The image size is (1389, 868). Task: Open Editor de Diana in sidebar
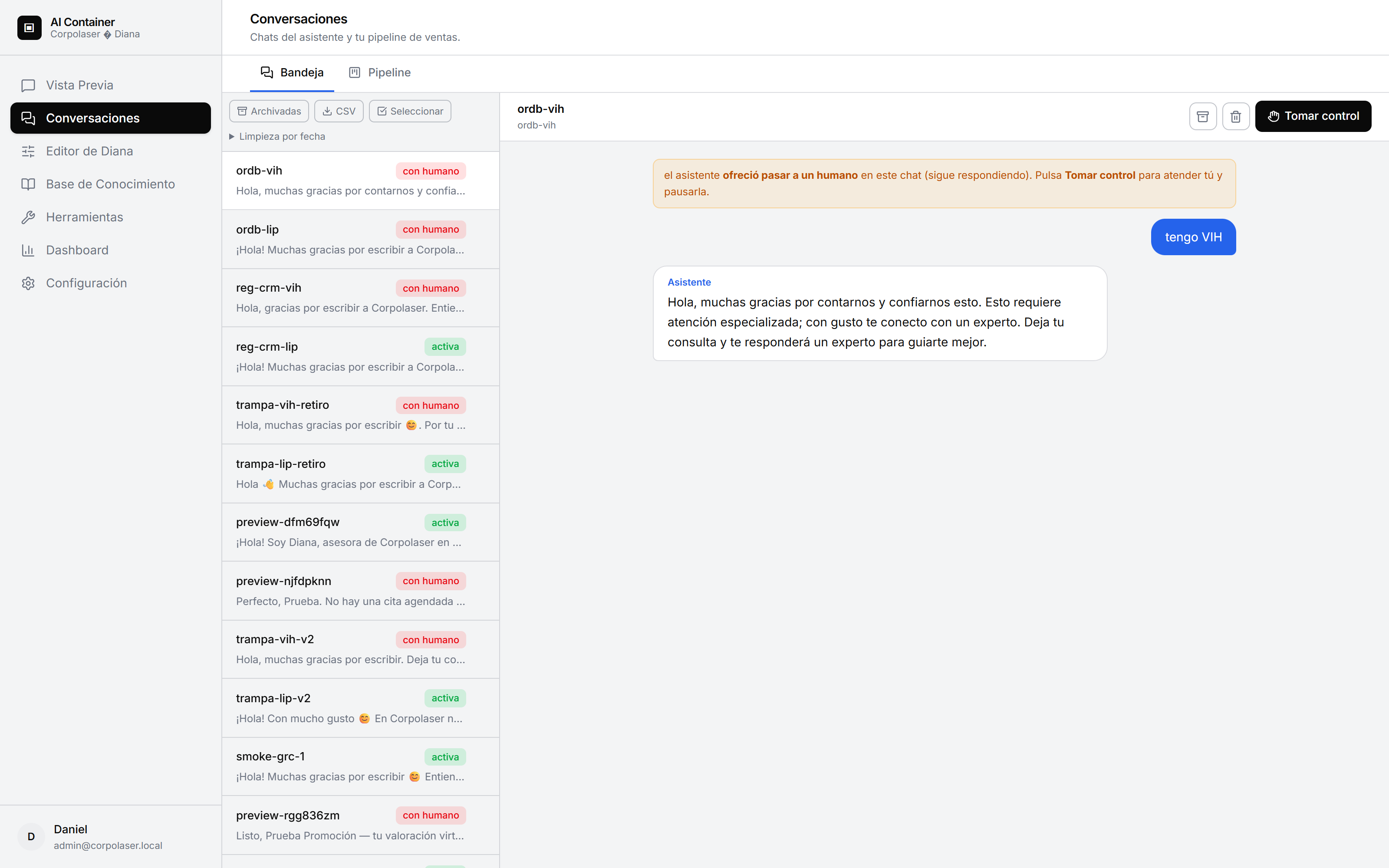tap(110, 151)
